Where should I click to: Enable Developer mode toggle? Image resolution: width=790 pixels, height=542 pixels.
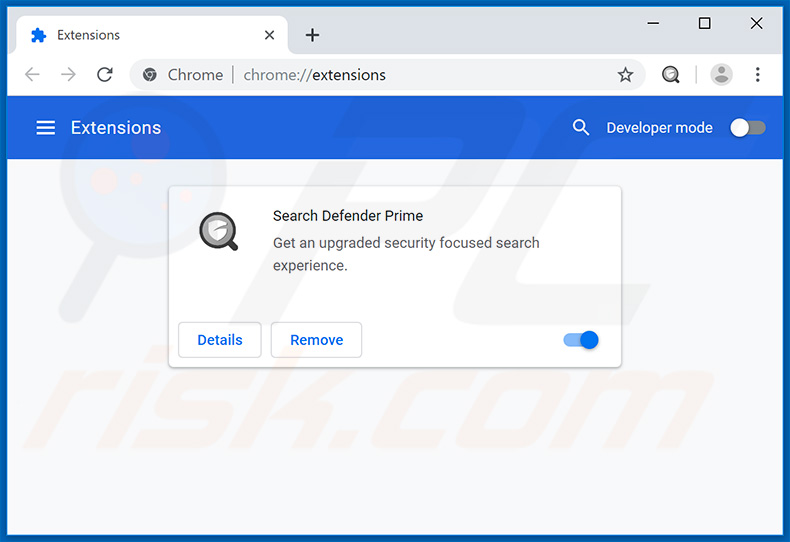[747, 128]
